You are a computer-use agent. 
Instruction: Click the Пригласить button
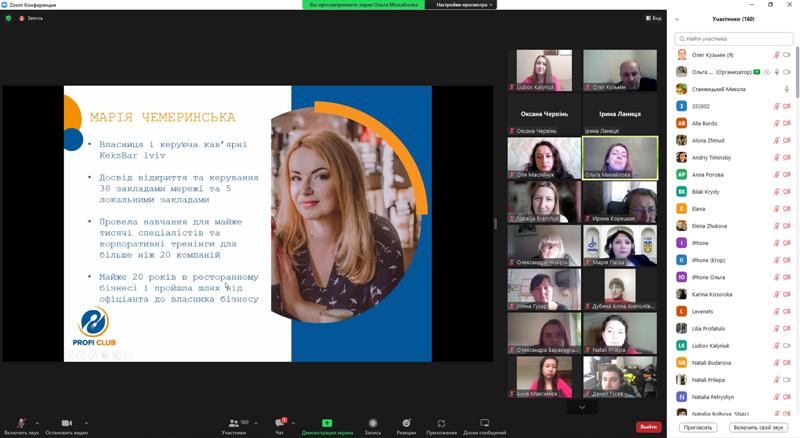click(697, 427)
